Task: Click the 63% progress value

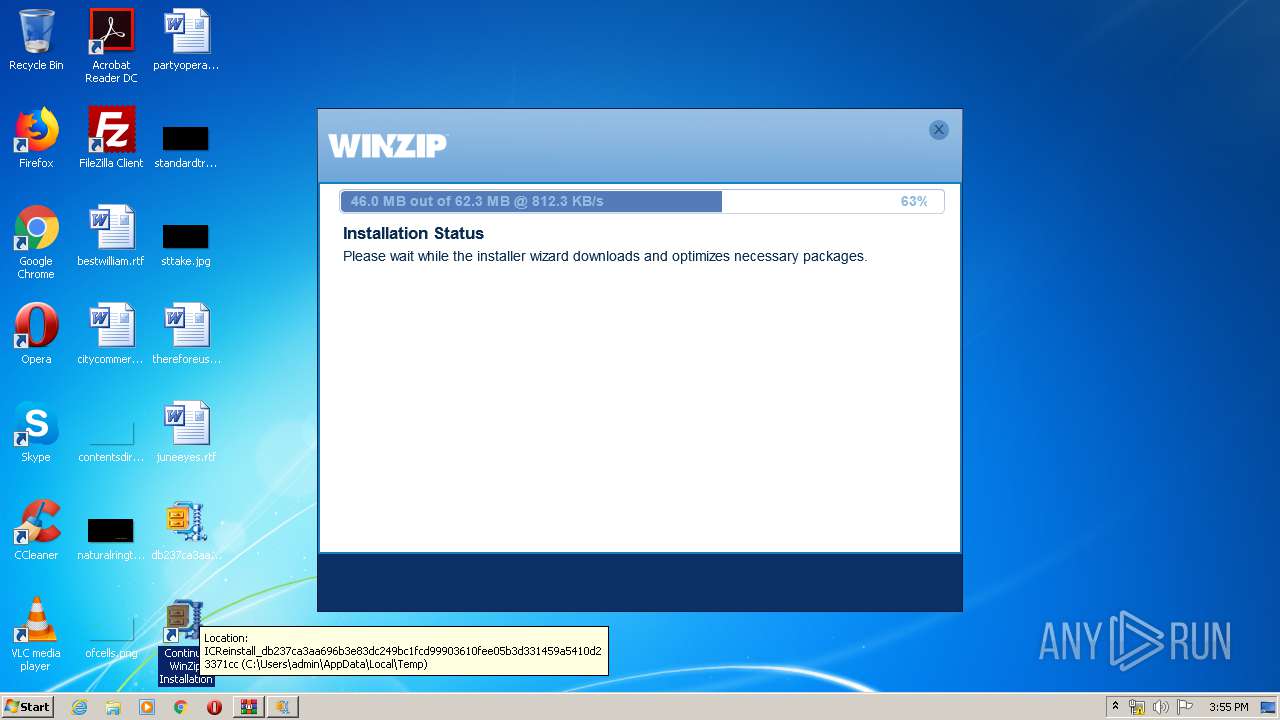Action: [x=914, y=201]
